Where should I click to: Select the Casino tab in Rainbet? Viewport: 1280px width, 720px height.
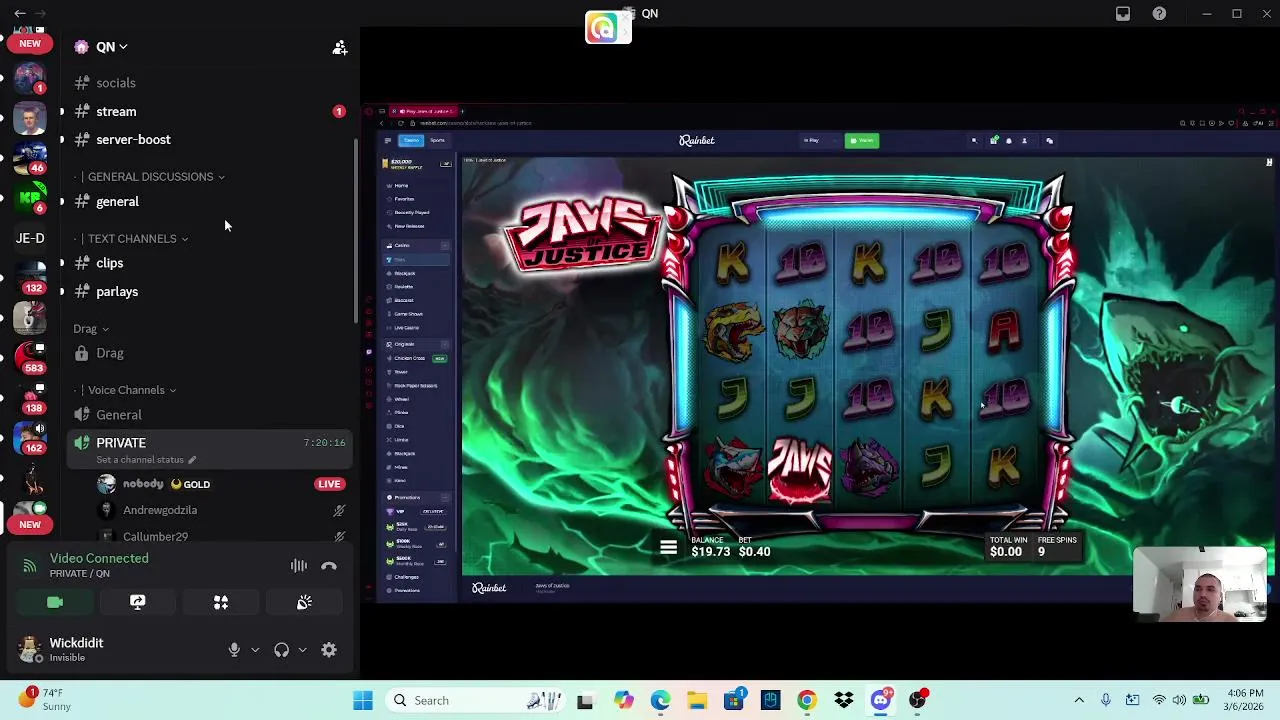pyautogui.click(x=411, y=140)
